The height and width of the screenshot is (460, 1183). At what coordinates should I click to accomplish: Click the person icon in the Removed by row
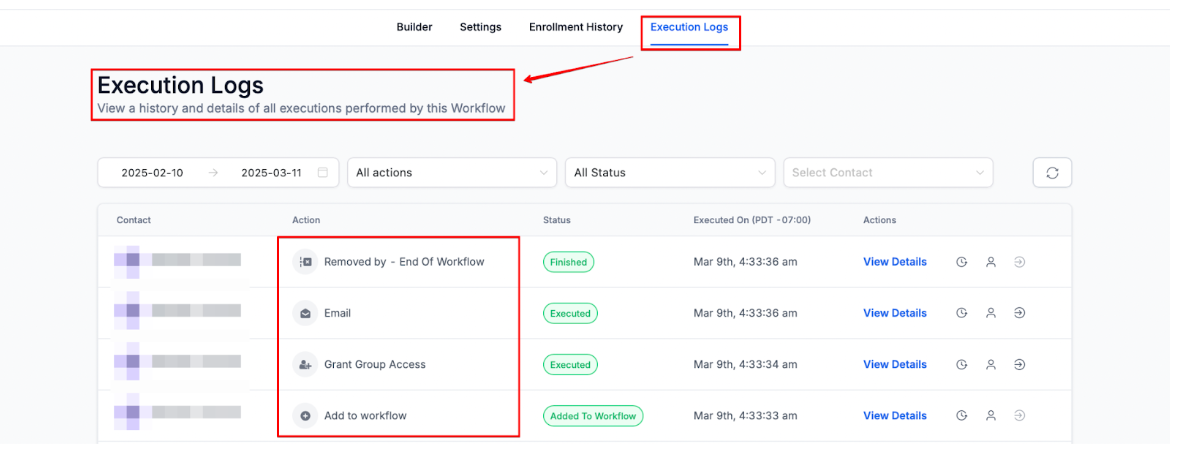tap(990, 262)
